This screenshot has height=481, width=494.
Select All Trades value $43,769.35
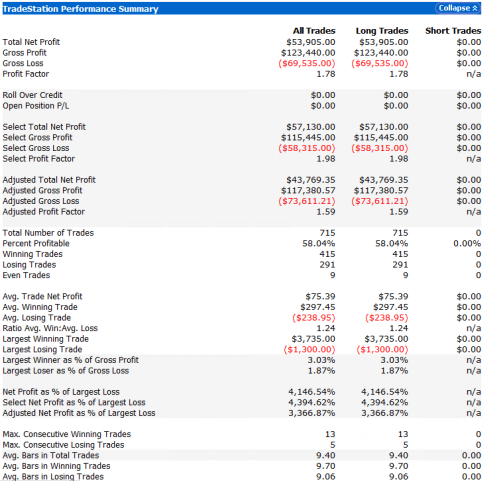pos(311,180)
